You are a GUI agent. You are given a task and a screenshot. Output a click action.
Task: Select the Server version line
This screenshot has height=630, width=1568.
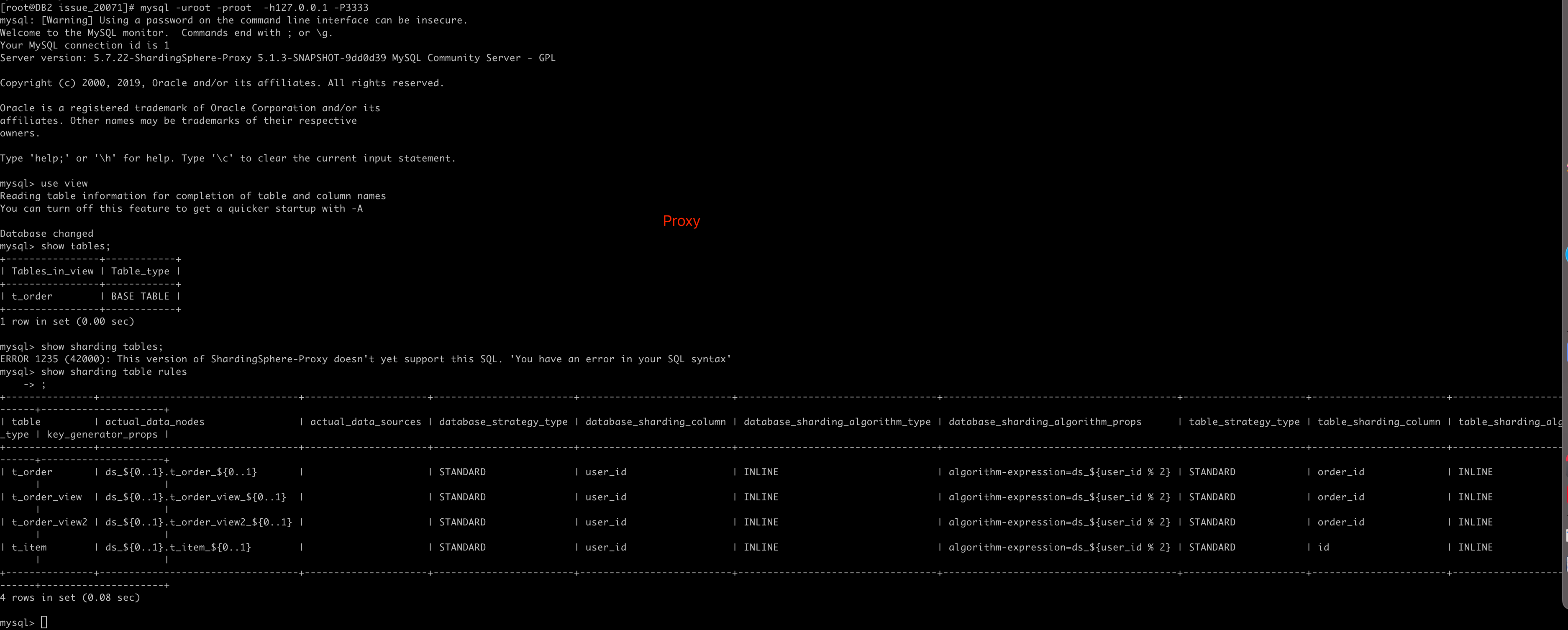tap(277, 57)
